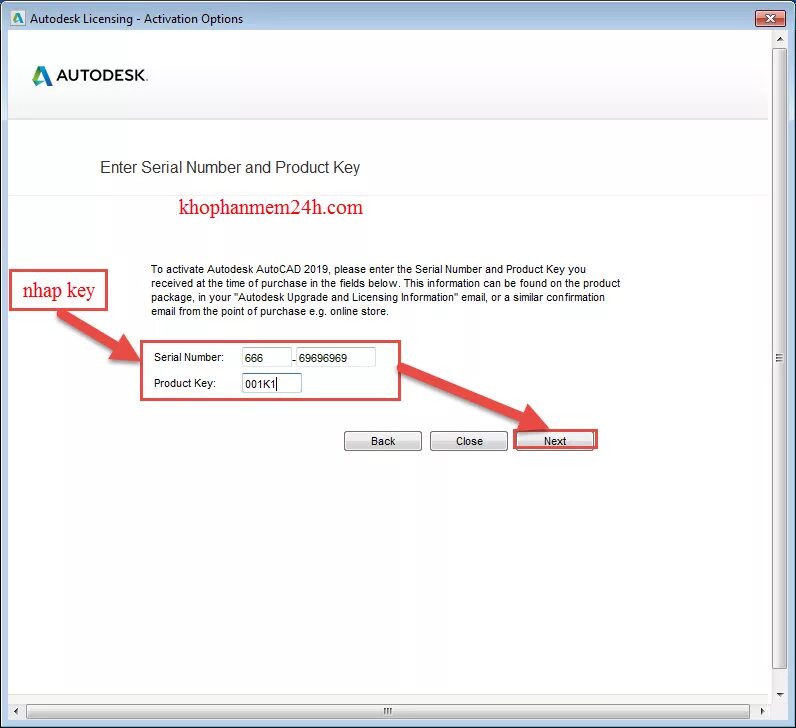Click the Product Key input field
The image size is (796, 728).
pyautogui.click(x=272, y=383)
